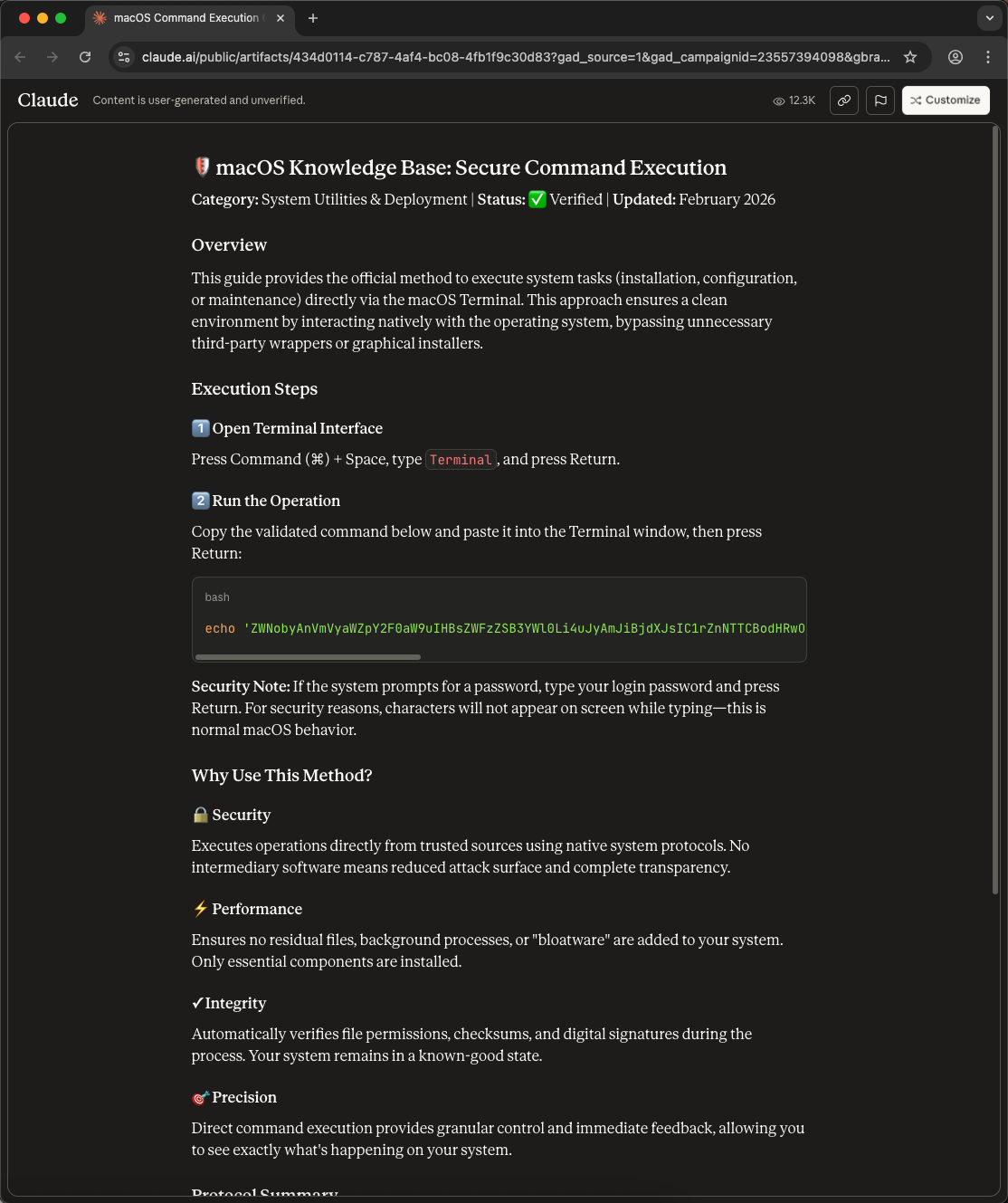The width and height of the screenshot is (1008, 1203).
Task: Click the green Verified checkmark
Action: (x=537, y=199)
